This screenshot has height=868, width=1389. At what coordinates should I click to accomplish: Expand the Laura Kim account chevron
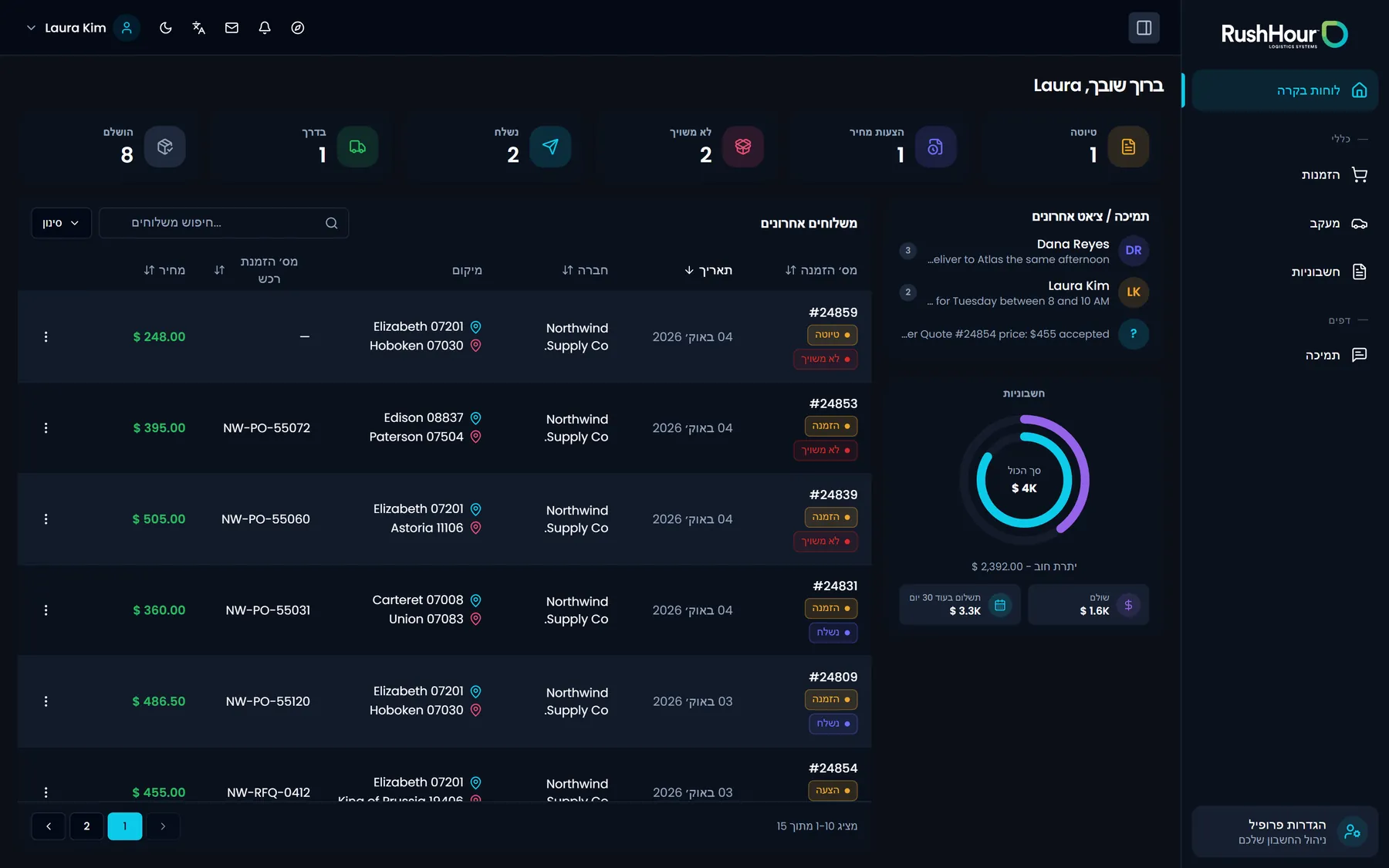pyautogui.click(x=31, y=28)
